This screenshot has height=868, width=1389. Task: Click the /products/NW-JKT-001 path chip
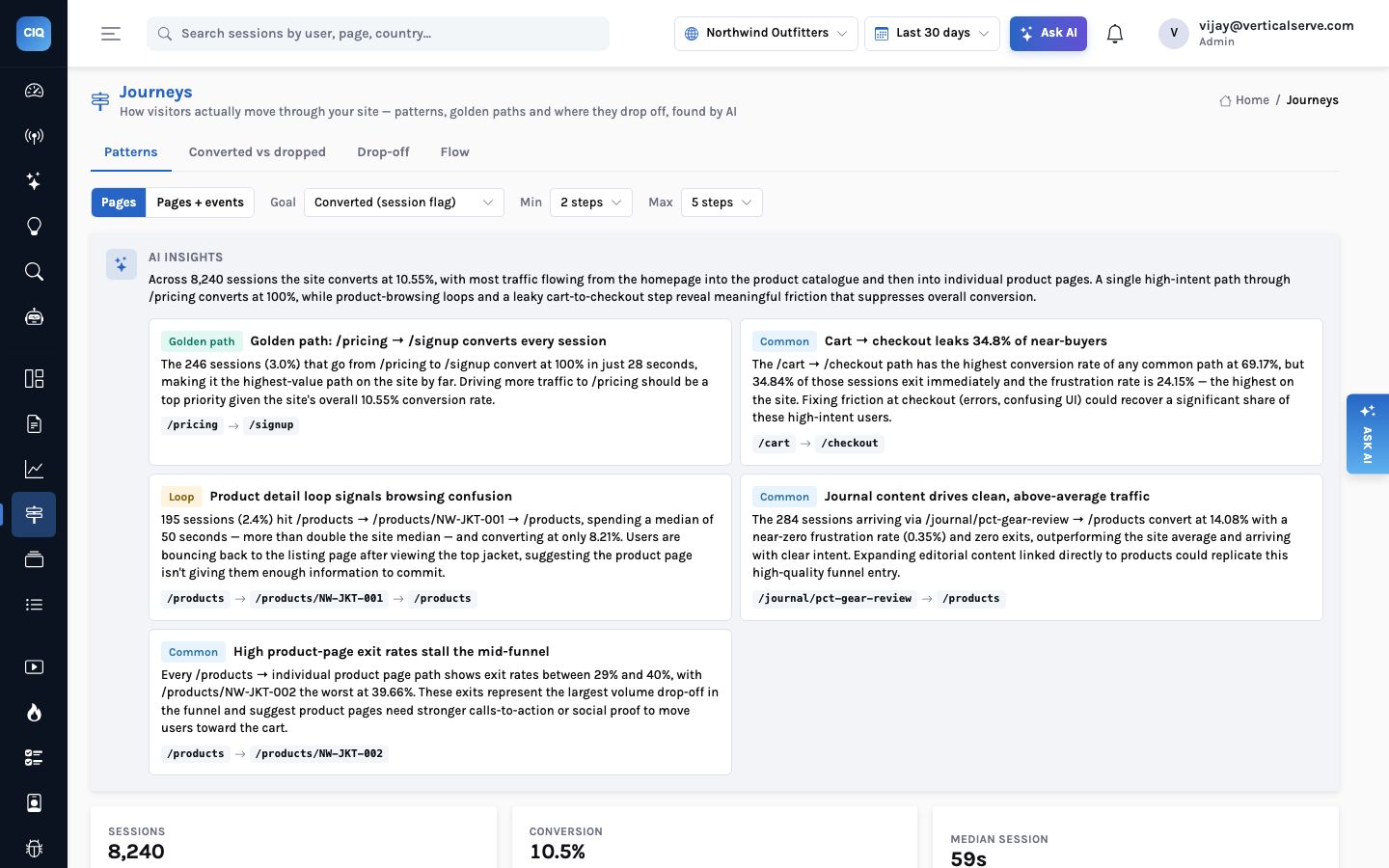coord(319,599)
